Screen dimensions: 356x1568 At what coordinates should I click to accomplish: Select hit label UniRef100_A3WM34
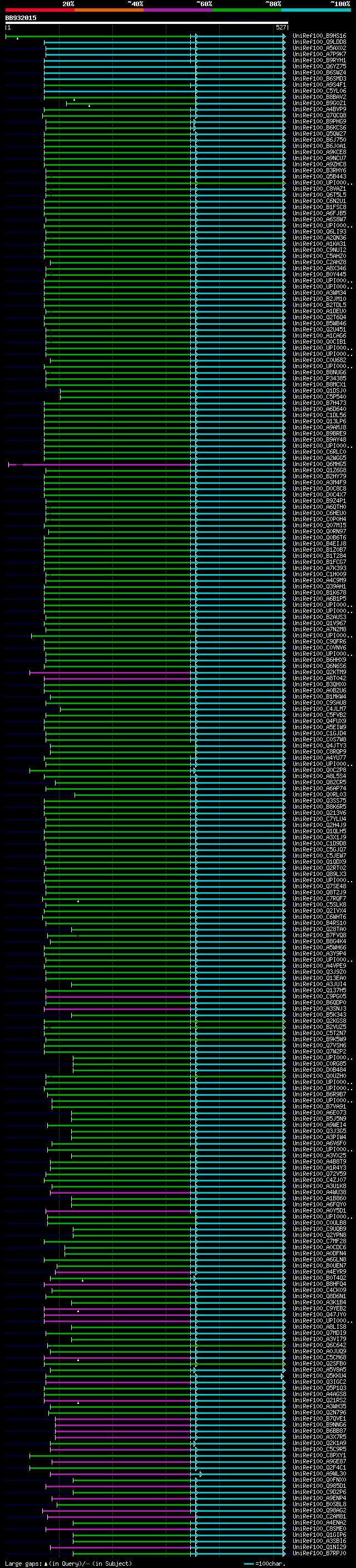[x=319, y=293]
